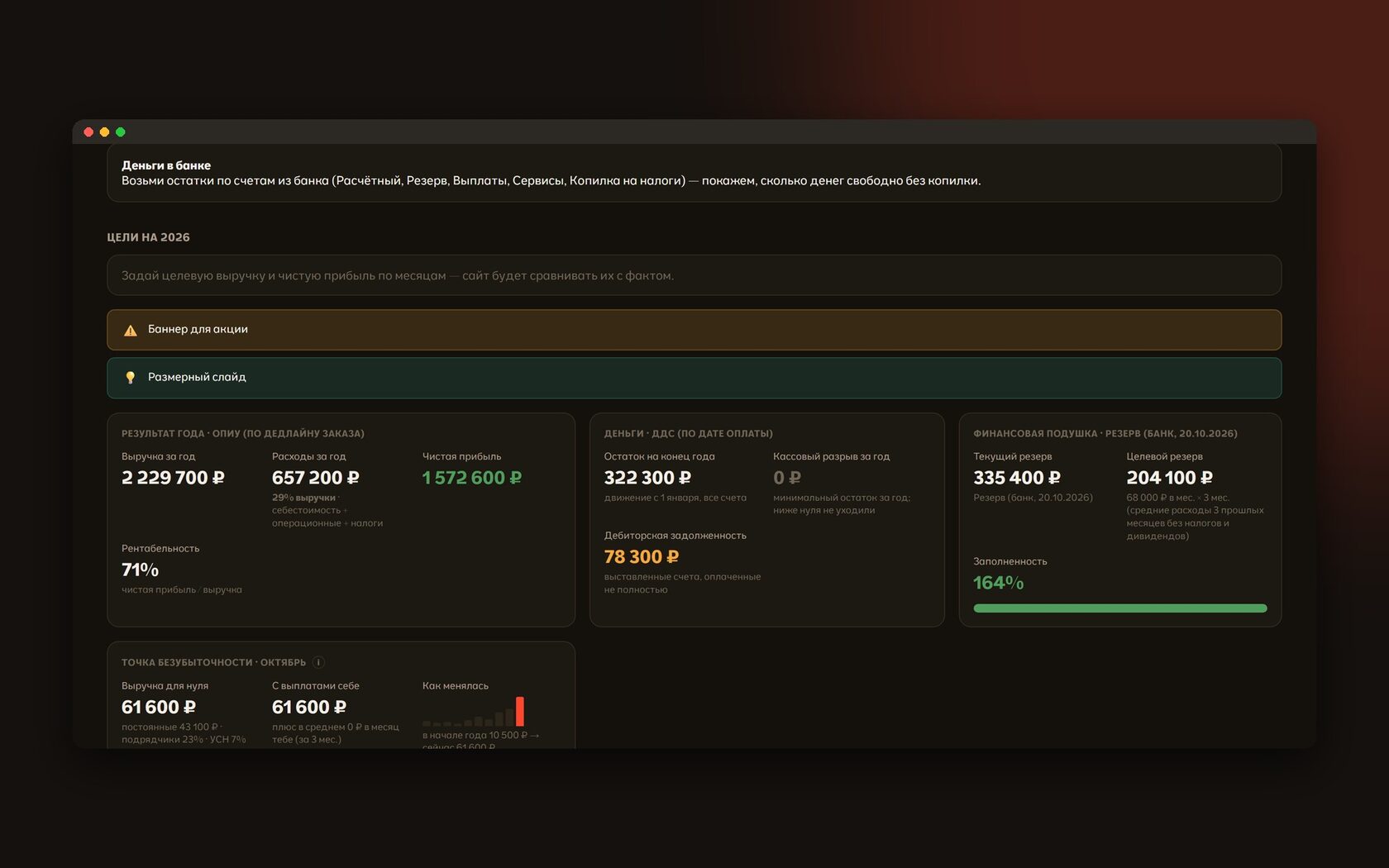The image size is (1389, 868).
Task: Click the Текущий резерв value 335 400 ₽
Action: pyautogui.click(x=1017, y=478)
